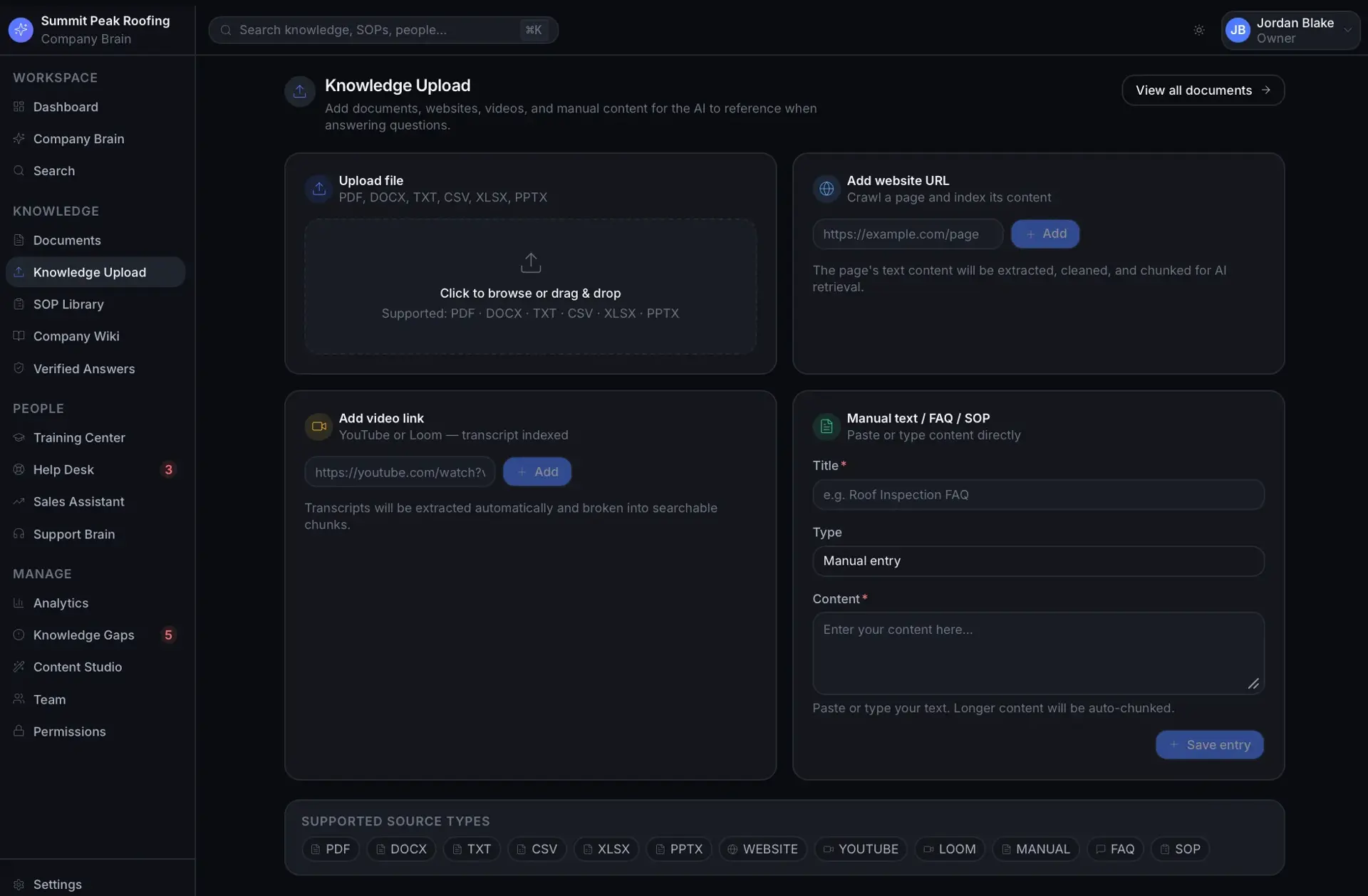Open Help Desk with 3 notifications
Viewport: 1368px width, 896px height.
click(x=95, y=469)
